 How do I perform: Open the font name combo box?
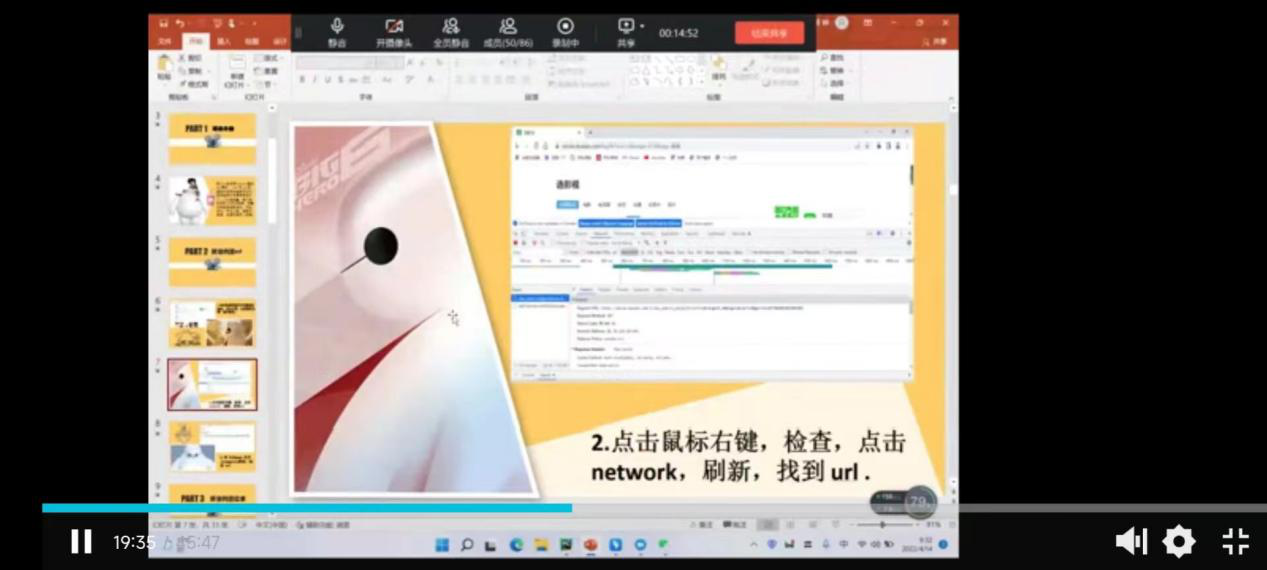(336, 62)
